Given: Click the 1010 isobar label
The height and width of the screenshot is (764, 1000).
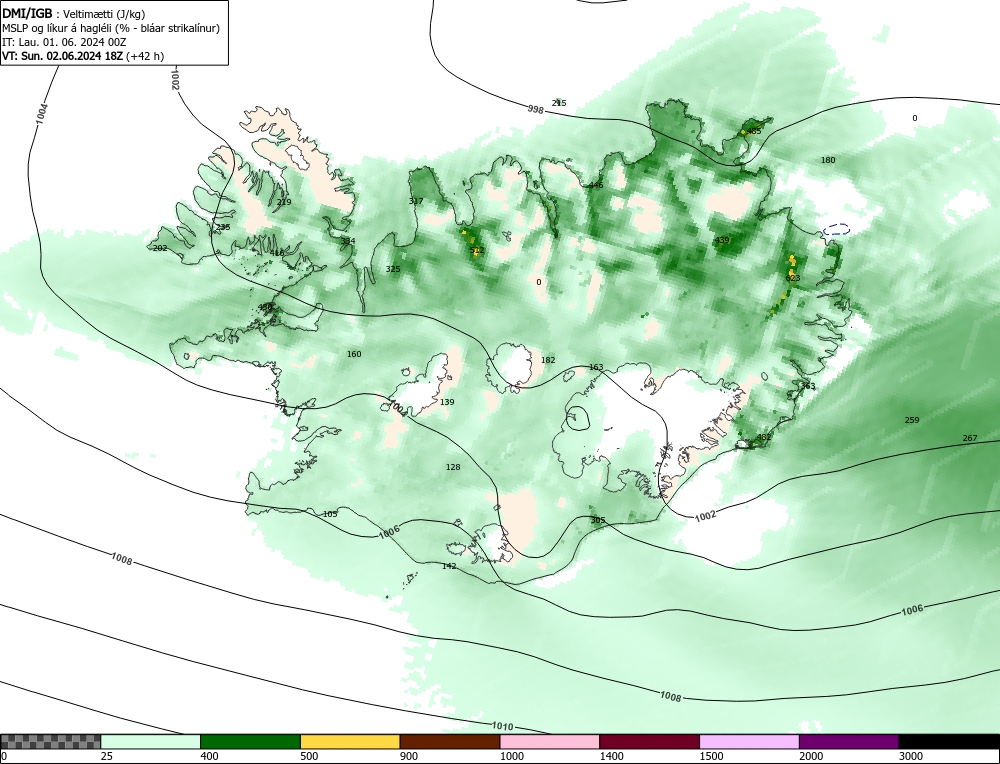Looking at the screenshot, I should (503, 726).
